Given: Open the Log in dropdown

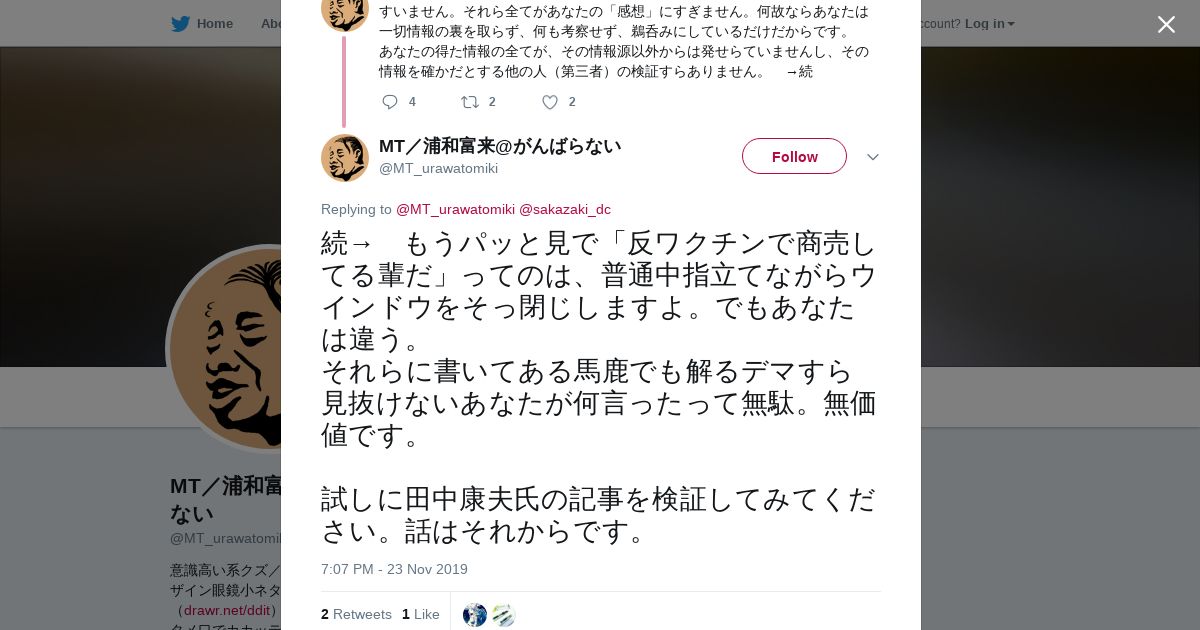Looking at the screenshot, I should click(989, 24).
